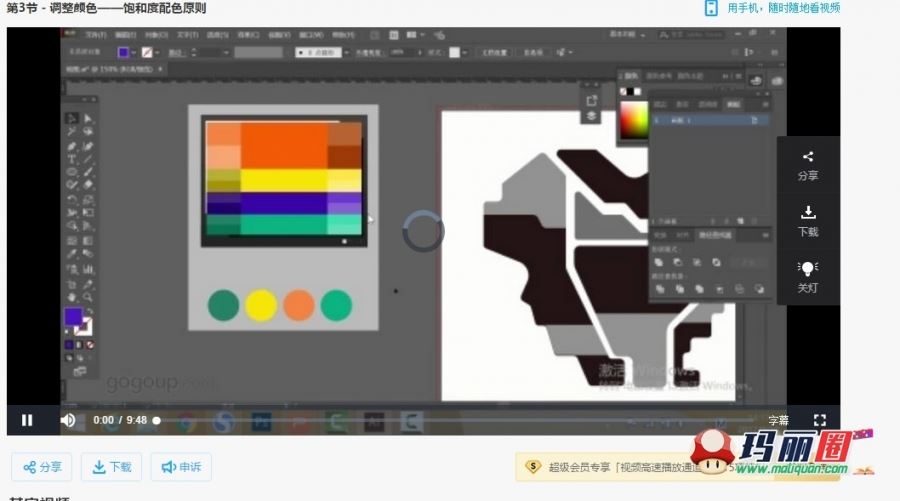Click the Divide pathfinder icon

(x=660, y=289)
